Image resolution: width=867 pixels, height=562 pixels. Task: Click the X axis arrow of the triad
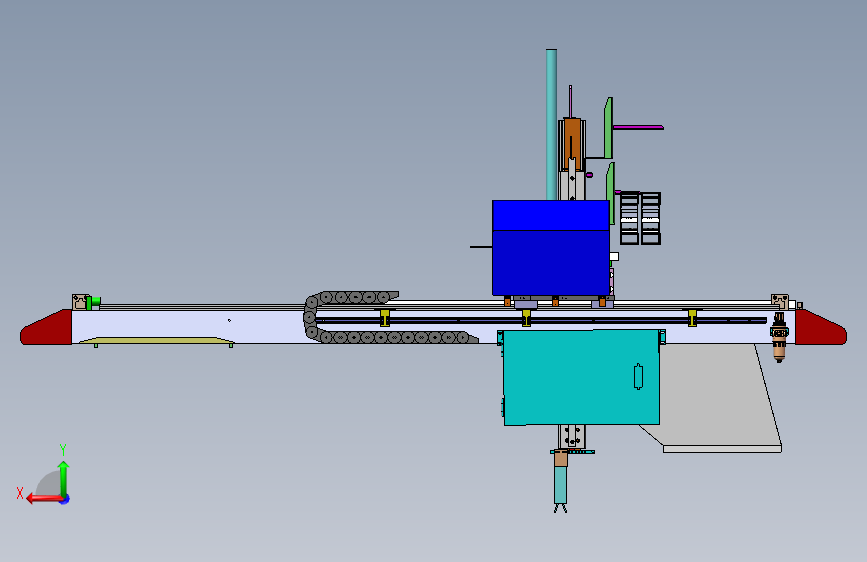point(43,499)
